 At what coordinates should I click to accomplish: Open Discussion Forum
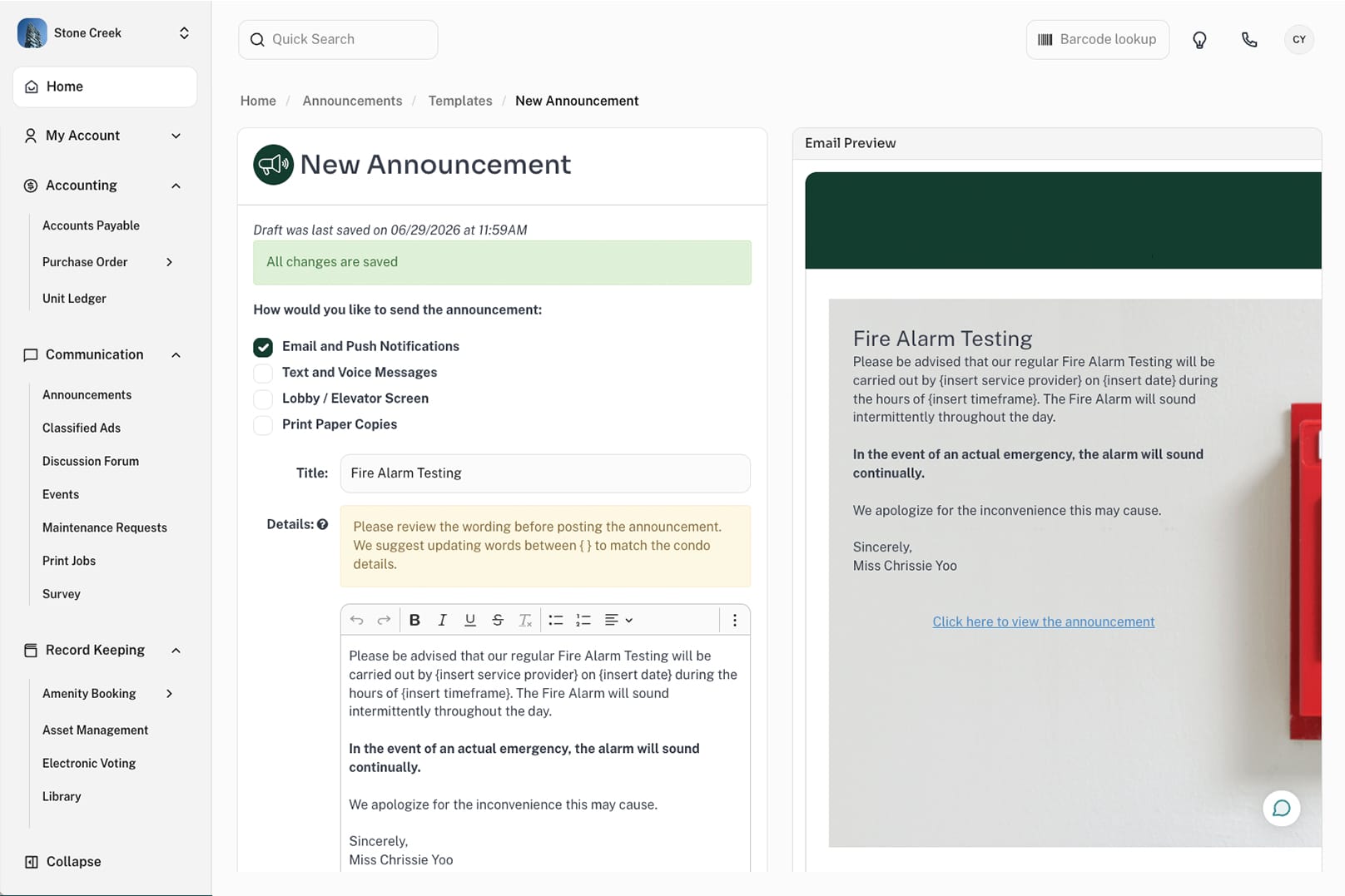tap(91, 461)
